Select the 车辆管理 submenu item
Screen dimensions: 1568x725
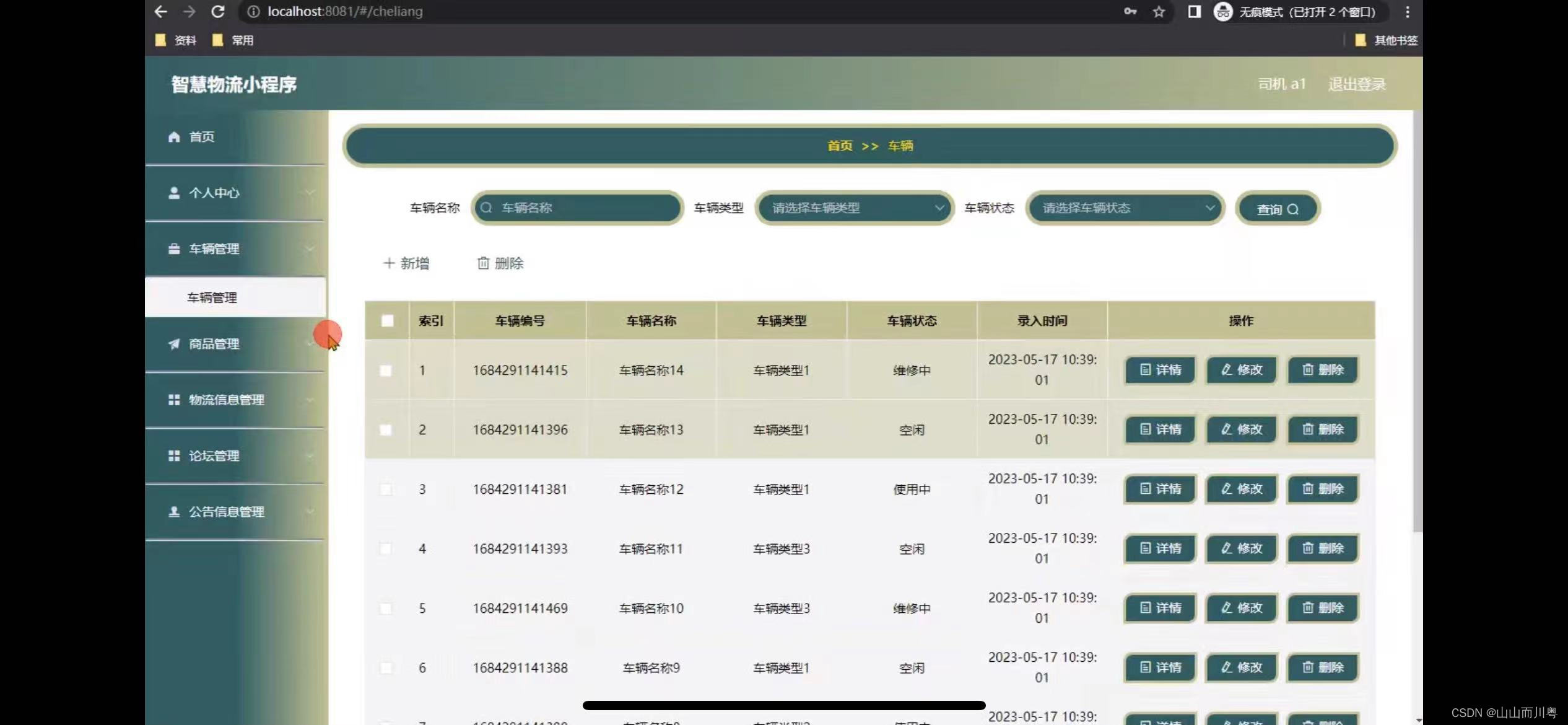pyautogui.click(x=212, y=298)
